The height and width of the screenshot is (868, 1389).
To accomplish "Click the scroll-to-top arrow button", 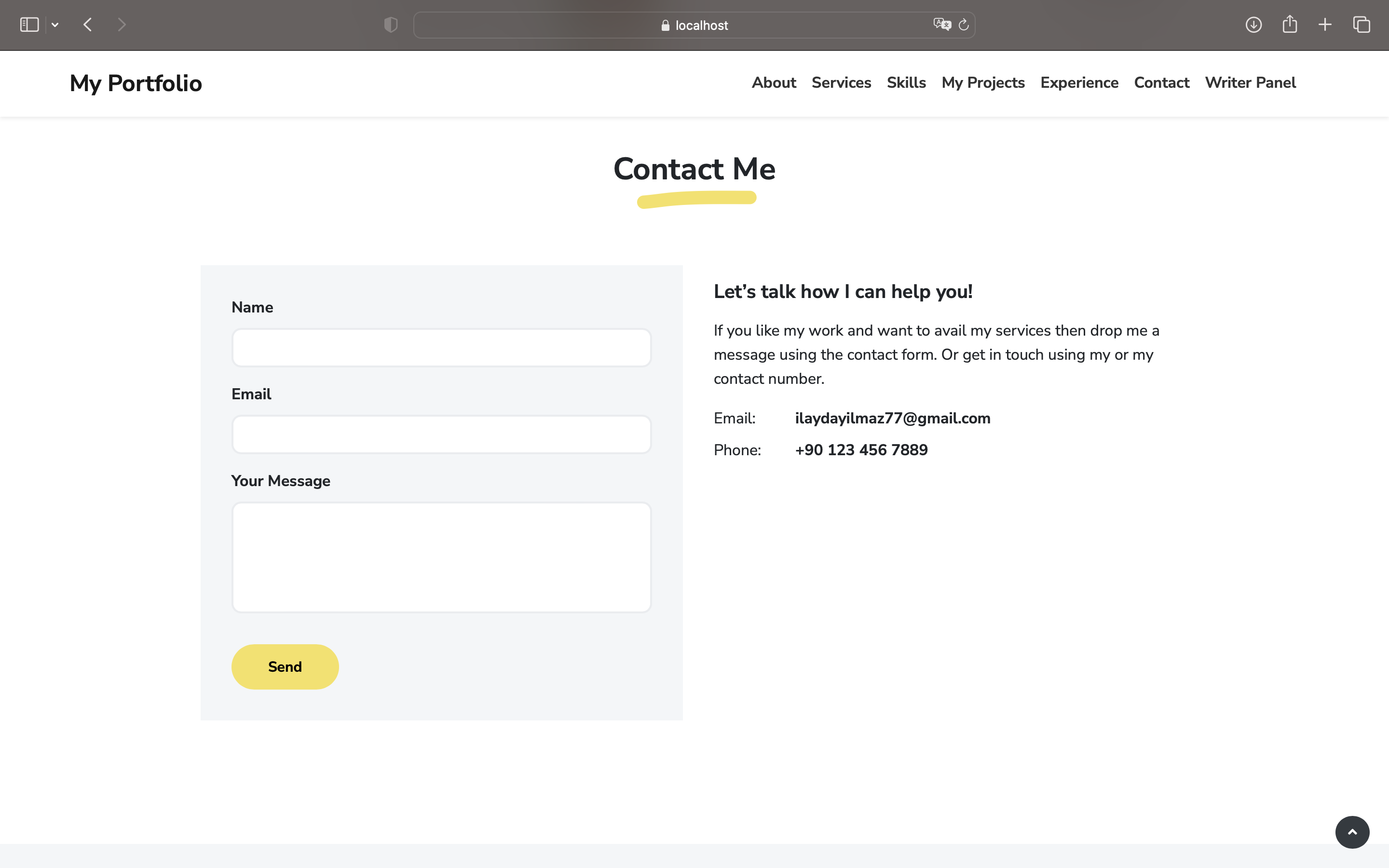I will (x=1352, y=832).
